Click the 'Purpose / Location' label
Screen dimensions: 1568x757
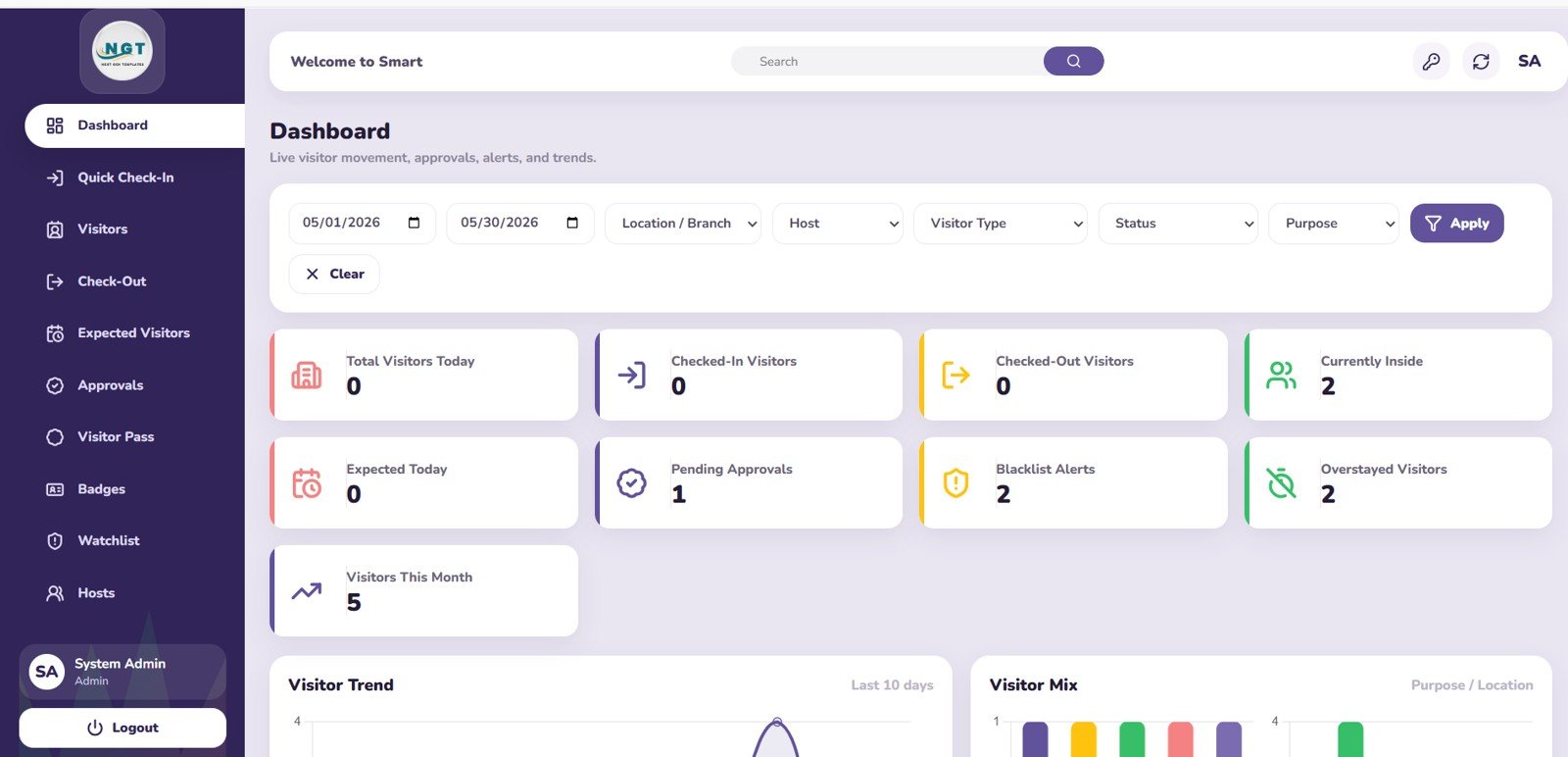[1472, 685]
